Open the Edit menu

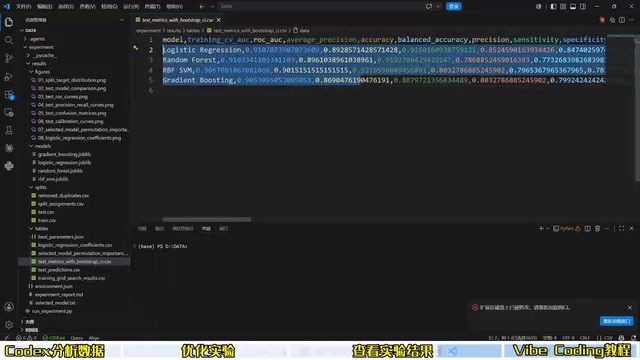pos(44,7)
